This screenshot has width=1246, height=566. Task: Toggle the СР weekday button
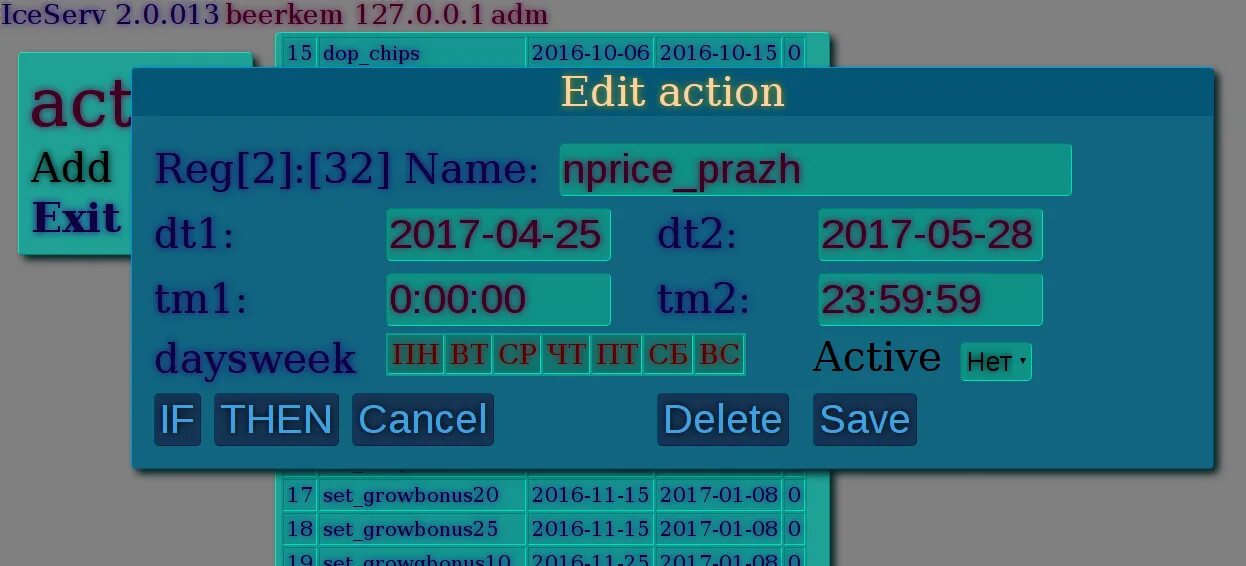[x=517, y=355]
